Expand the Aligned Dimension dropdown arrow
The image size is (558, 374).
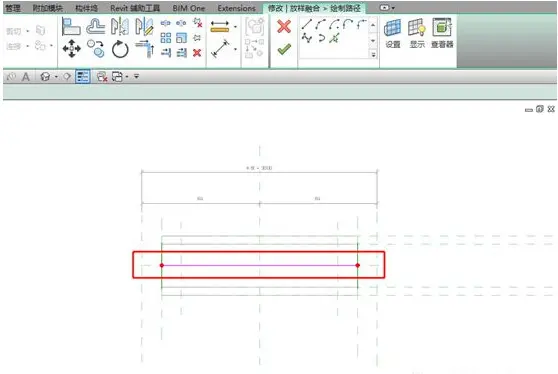(x=235, y=49)
